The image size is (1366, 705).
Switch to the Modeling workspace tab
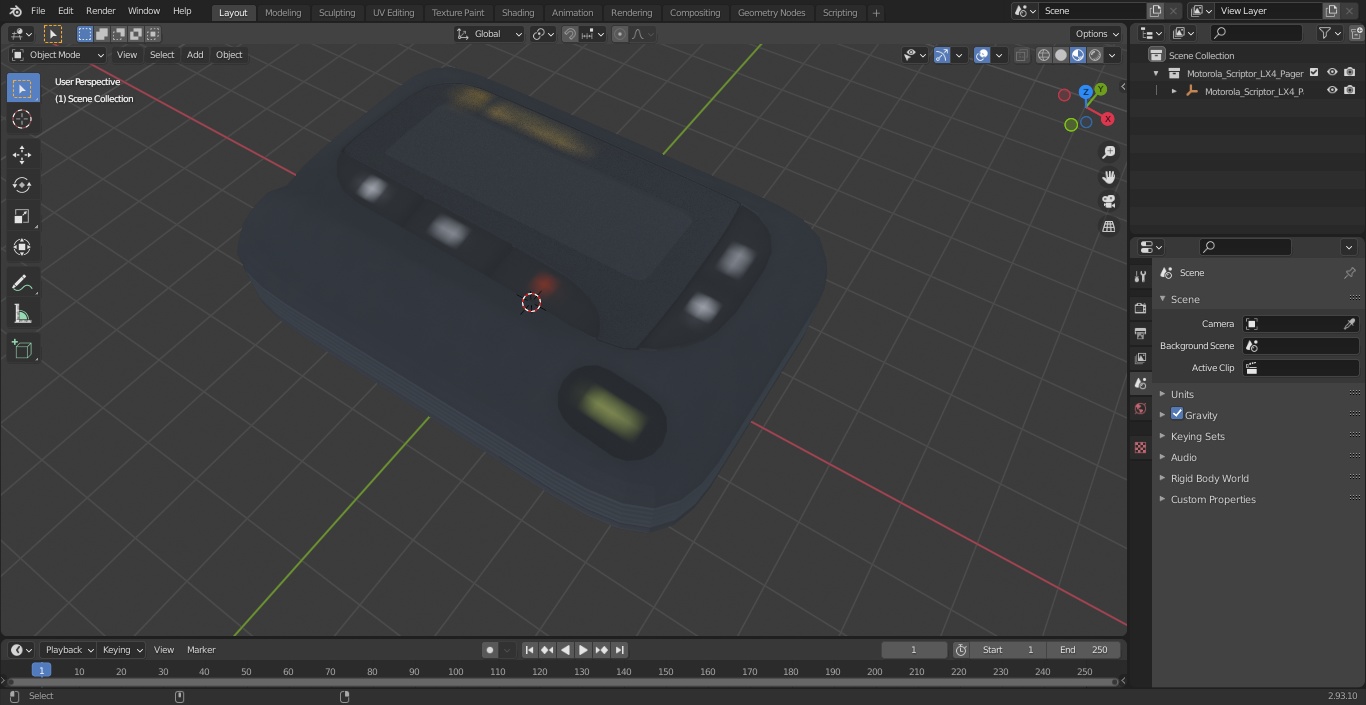283,13
